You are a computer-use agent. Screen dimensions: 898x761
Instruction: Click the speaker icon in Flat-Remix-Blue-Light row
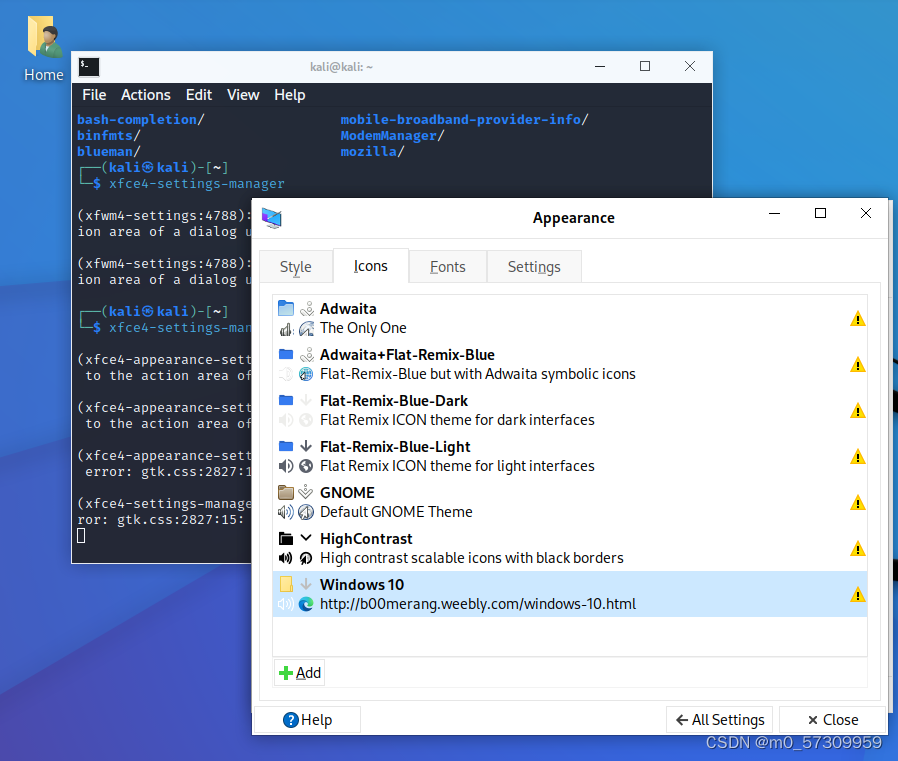click(286, 466)
